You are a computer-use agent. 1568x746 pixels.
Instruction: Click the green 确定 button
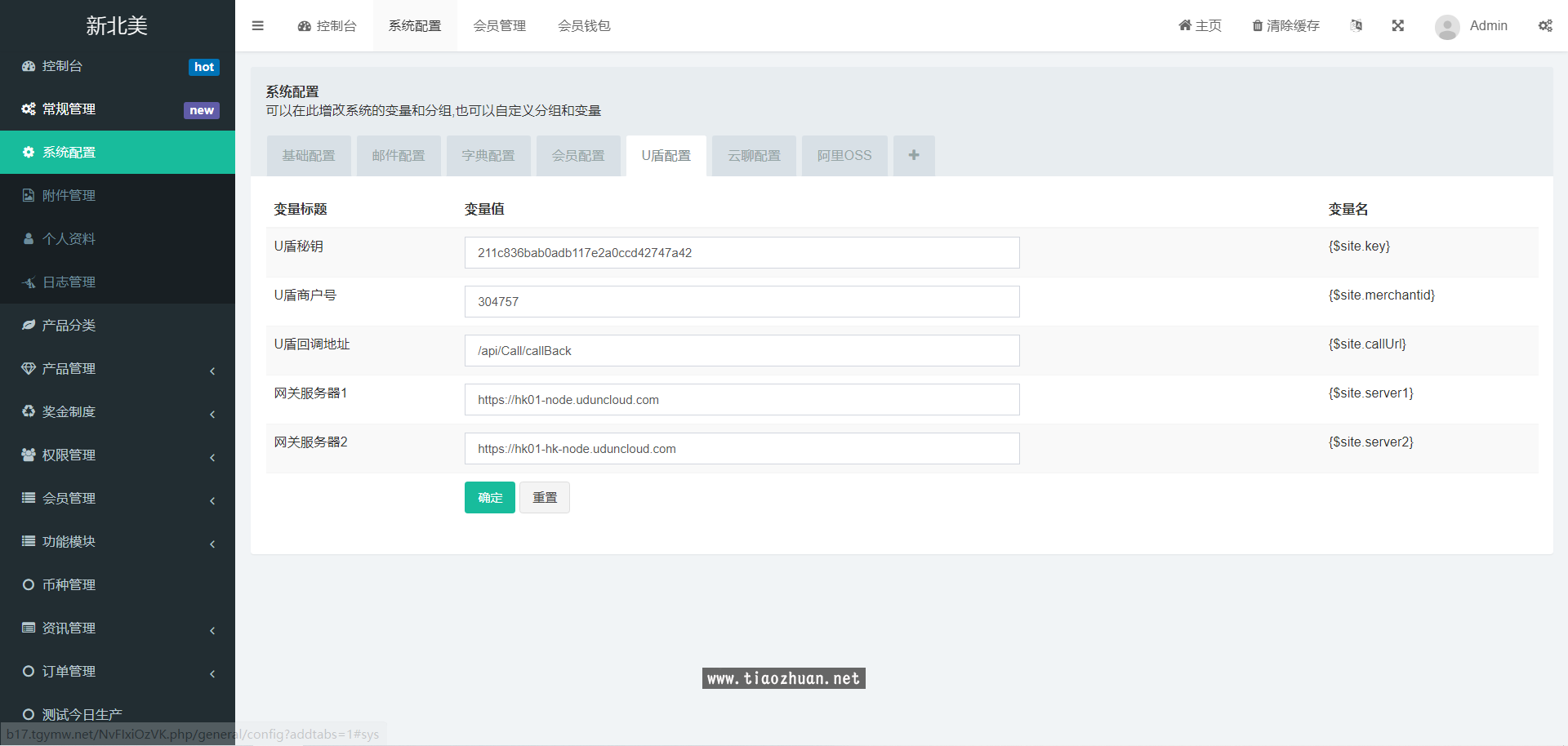[489, 497]
